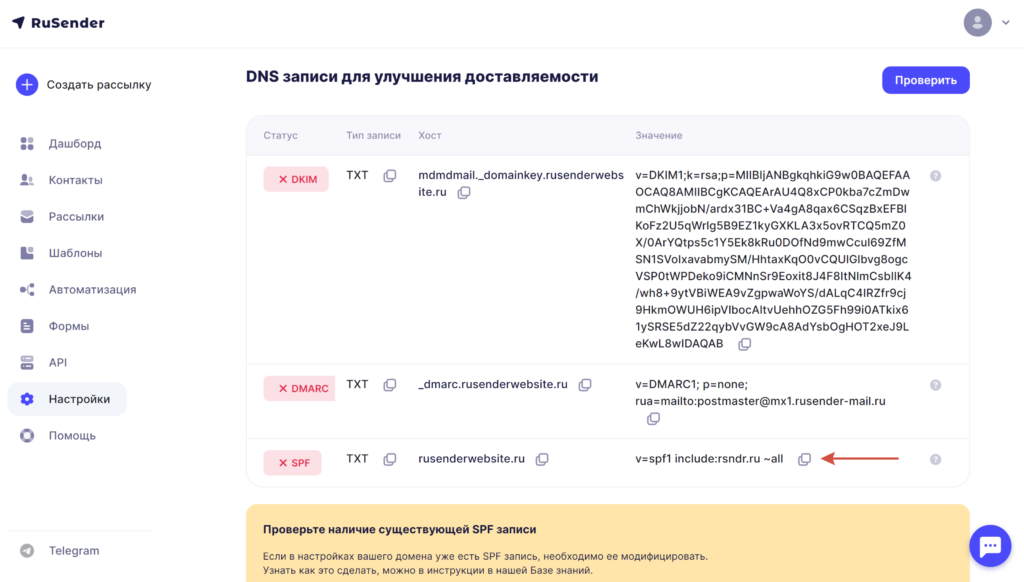Click the Telegram icon

[x=27, y=551]
